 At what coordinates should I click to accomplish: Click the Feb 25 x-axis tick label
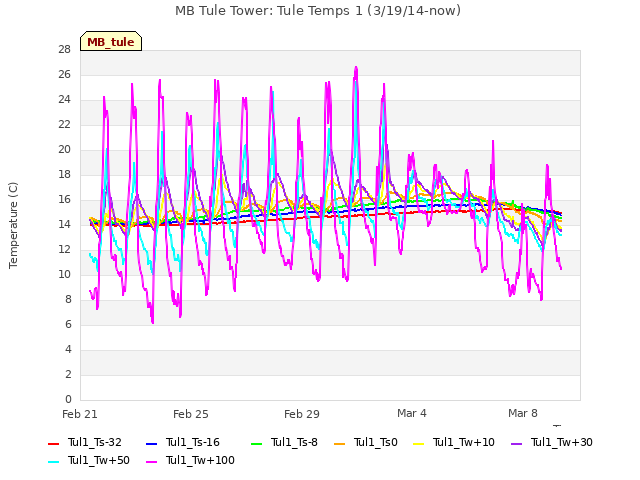(191, 414)
